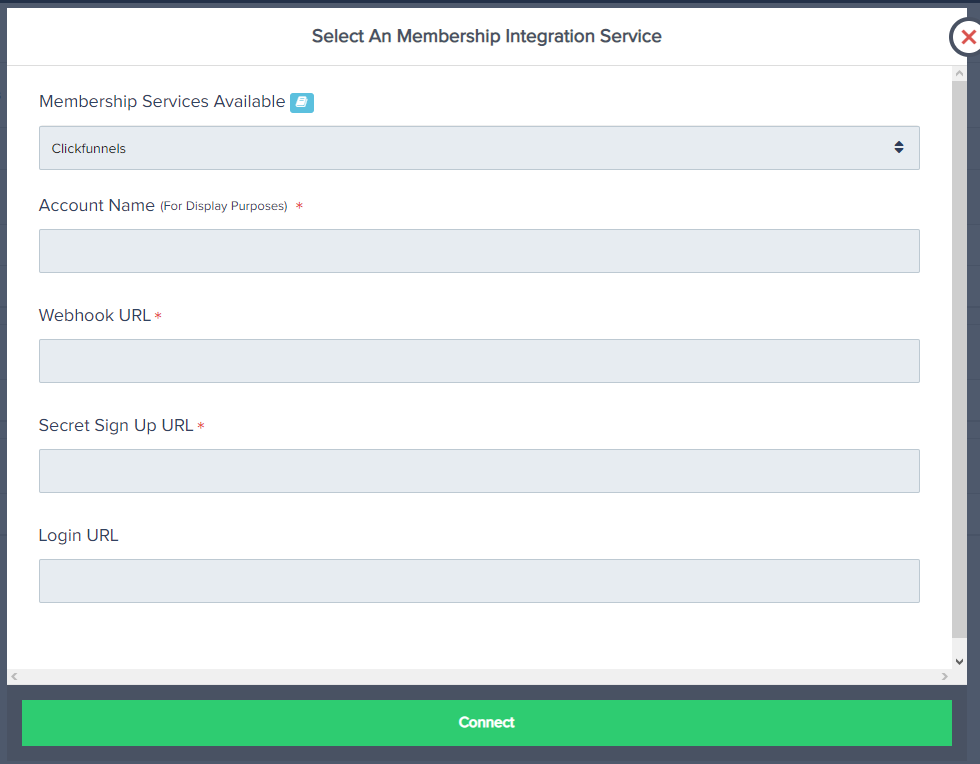The height and width of the screenshot is (764, 980).
Task: Click the Webhook URL label
Action: pos(95,315)
